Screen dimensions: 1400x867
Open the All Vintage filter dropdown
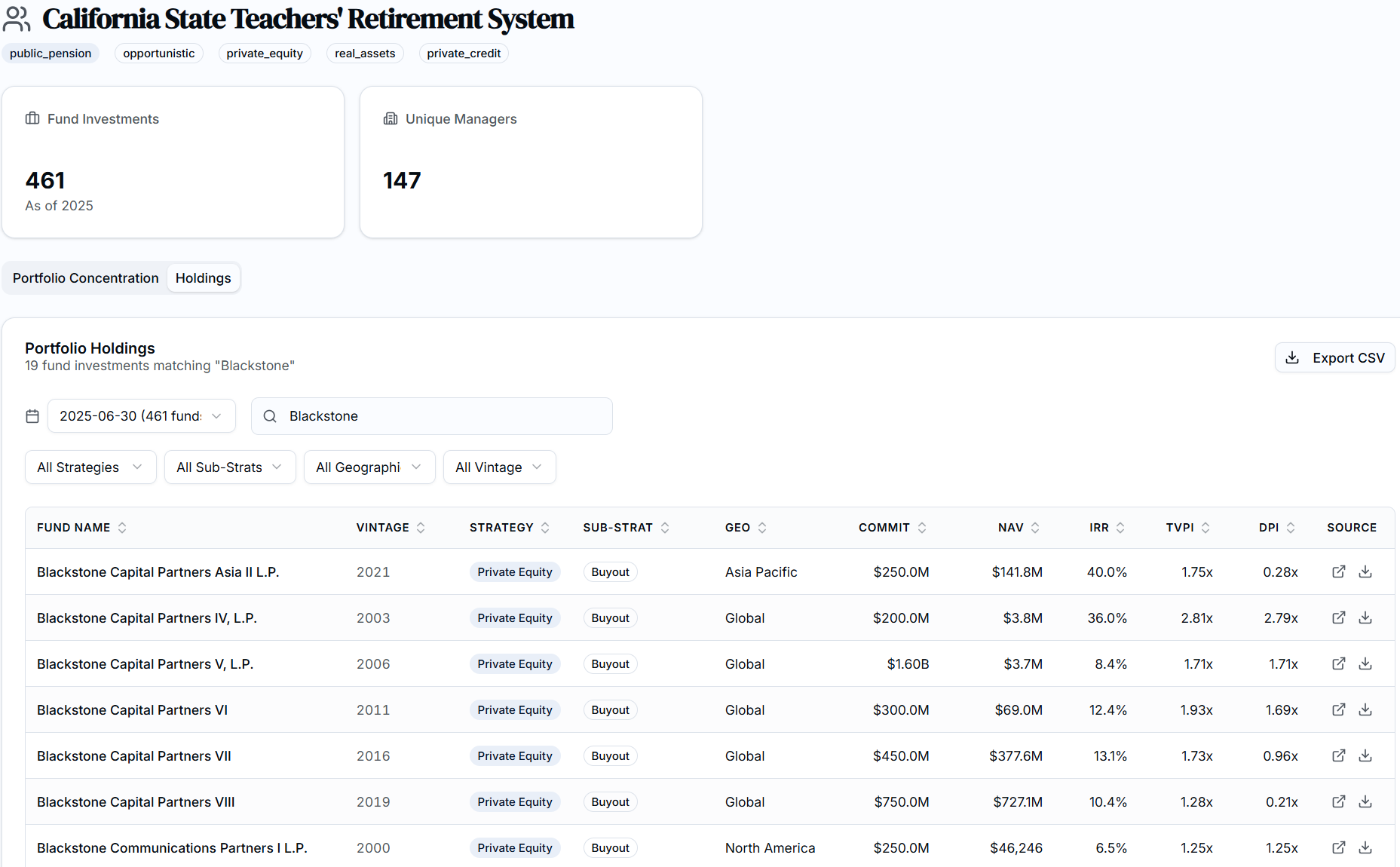pos(499,467)
